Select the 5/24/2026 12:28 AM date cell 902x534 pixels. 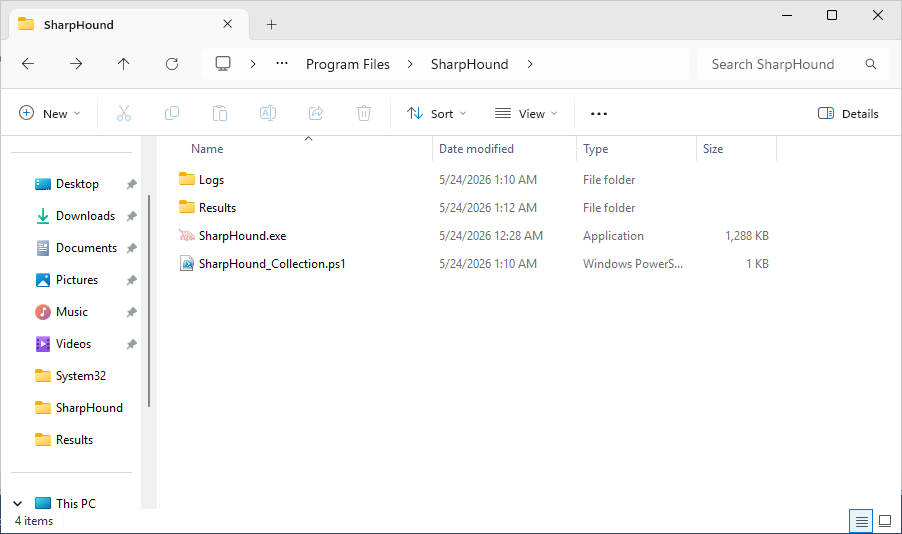(x=491, y=235)
